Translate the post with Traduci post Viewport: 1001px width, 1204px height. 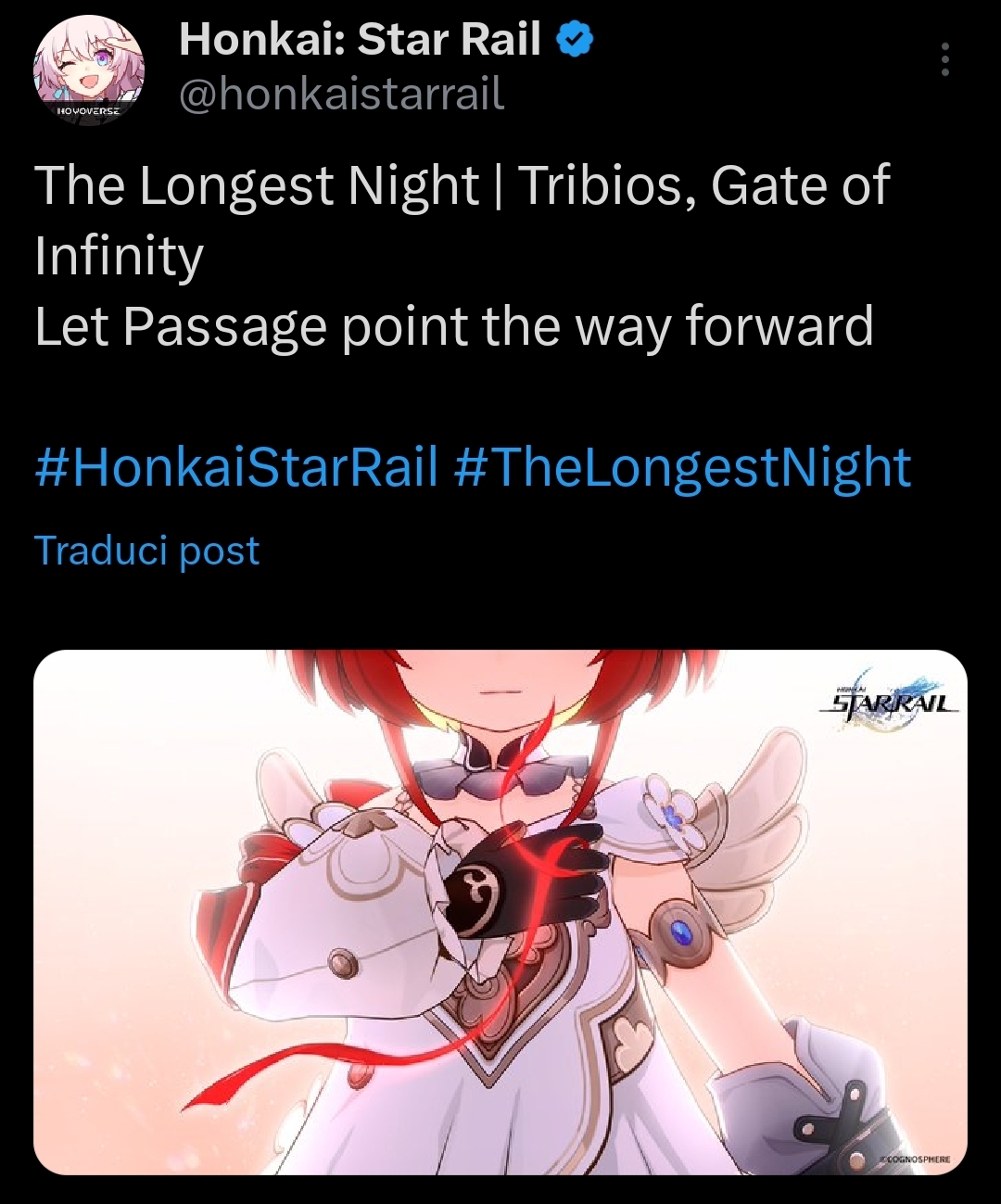tap(146, 551)
